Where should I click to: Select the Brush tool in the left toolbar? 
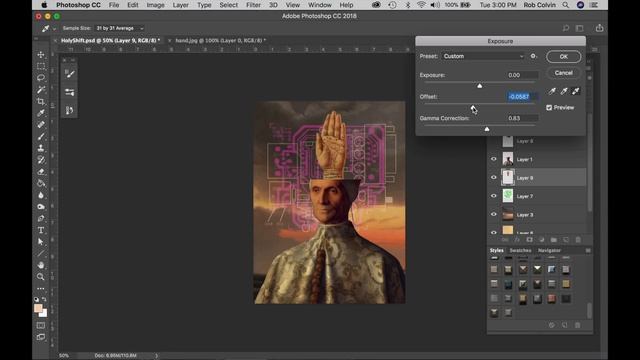tap(41, 136)
